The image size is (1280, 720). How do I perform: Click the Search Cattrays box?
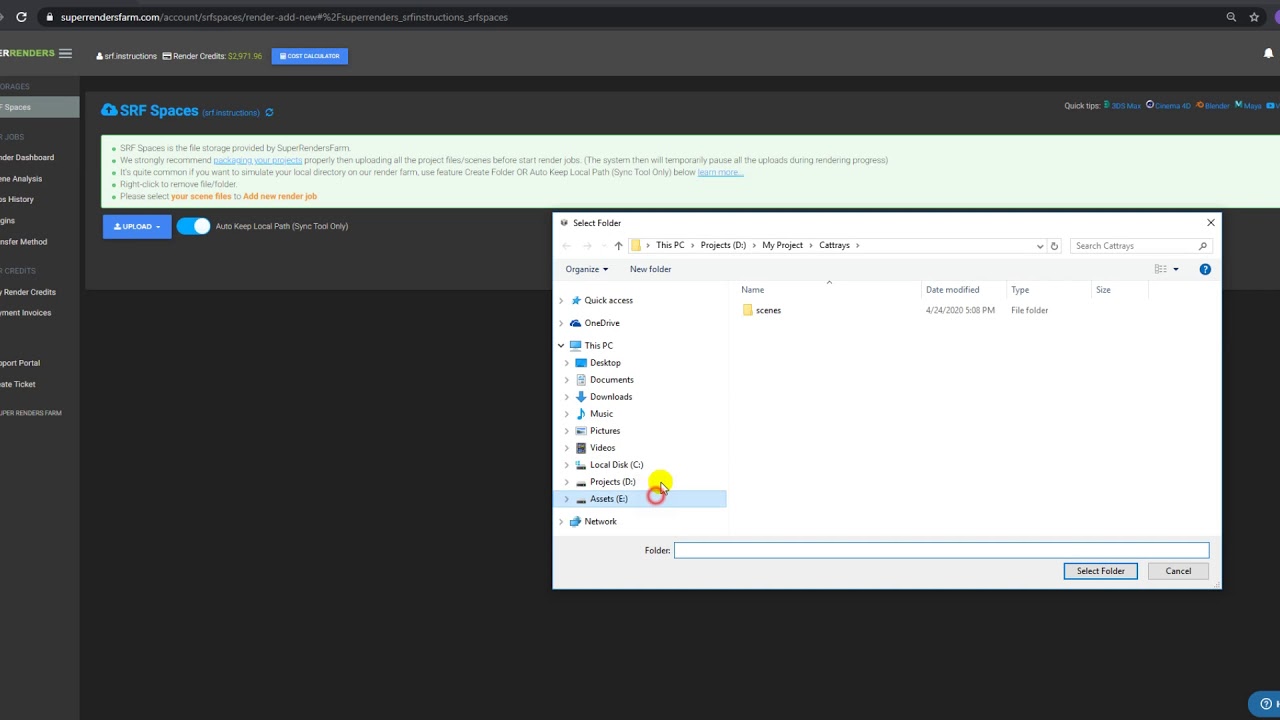pyautogui.click(x=1140, y=246)
